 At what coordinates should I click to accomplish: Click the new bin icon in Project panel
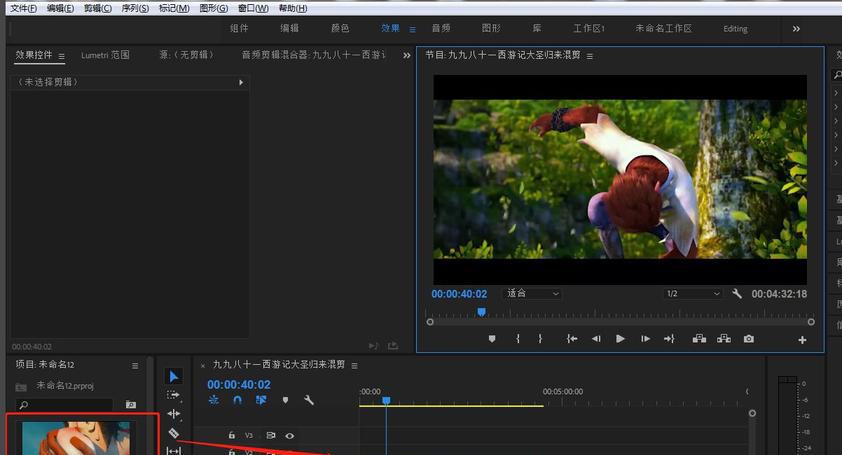point(130,405)
